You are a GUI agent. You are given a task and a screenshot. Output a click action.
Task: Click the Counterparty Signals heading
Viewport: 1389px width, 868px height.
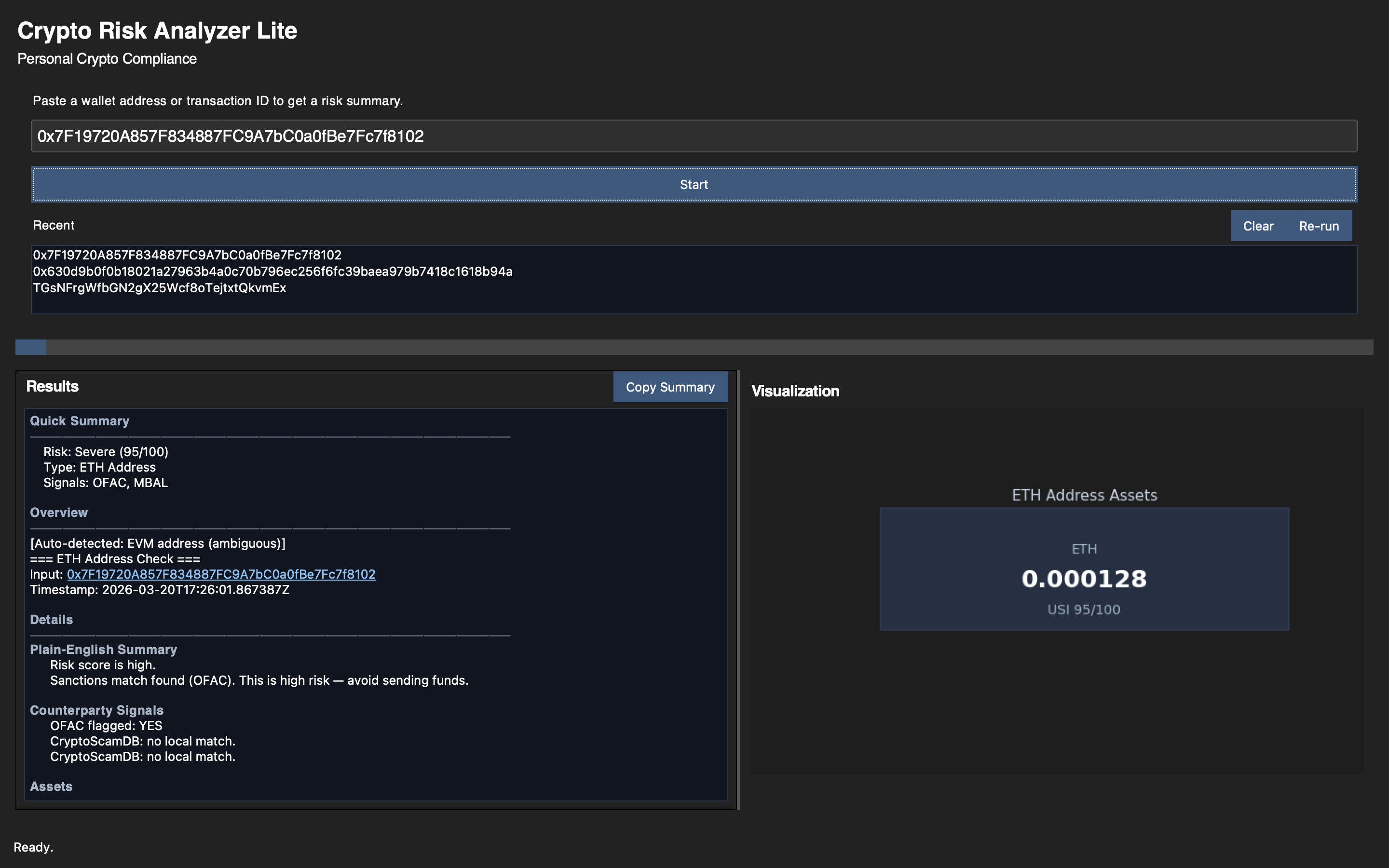pyautogui.click(x=96, y=710)
